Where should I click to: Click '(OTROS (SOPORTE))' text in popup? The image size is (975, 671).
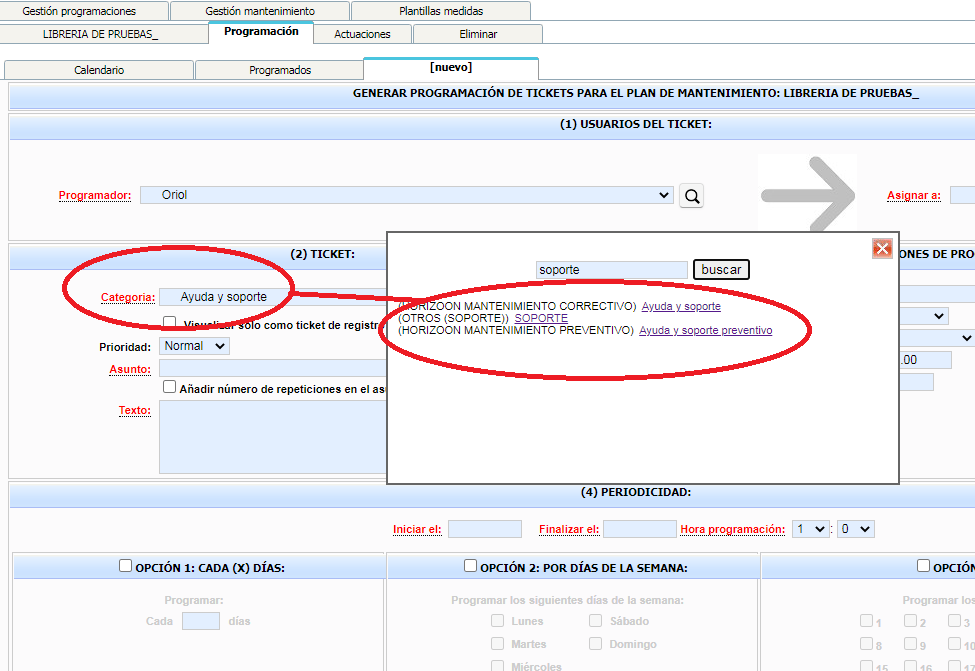coord(453,318)
